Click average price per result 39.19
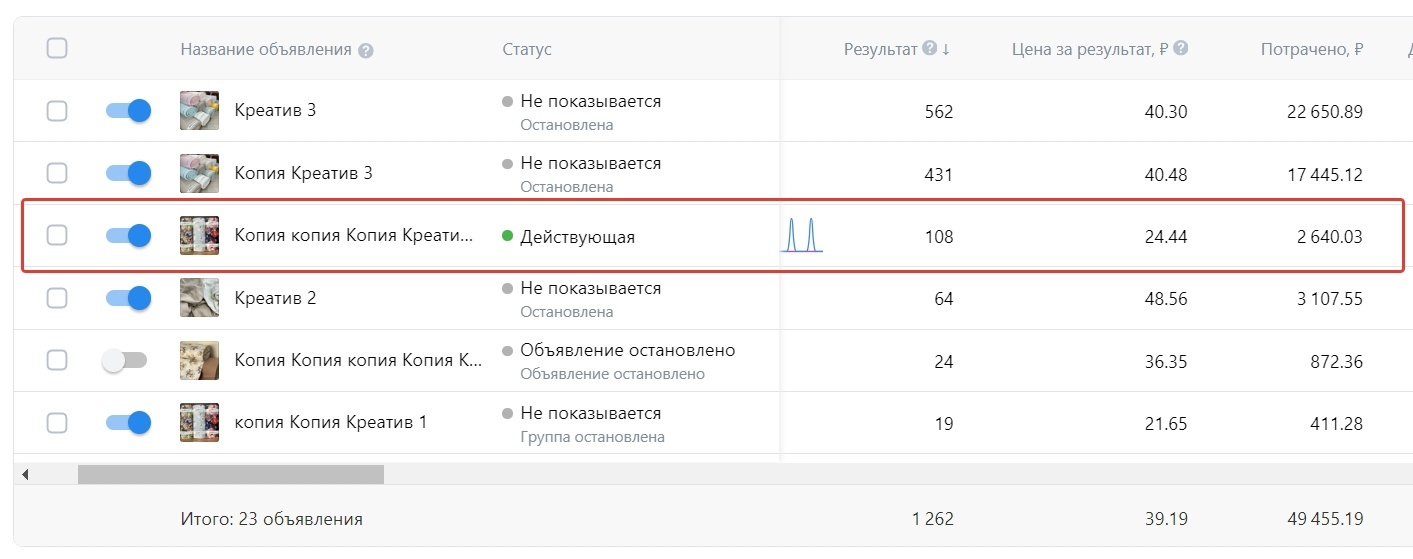 [x=1166, y=519]
